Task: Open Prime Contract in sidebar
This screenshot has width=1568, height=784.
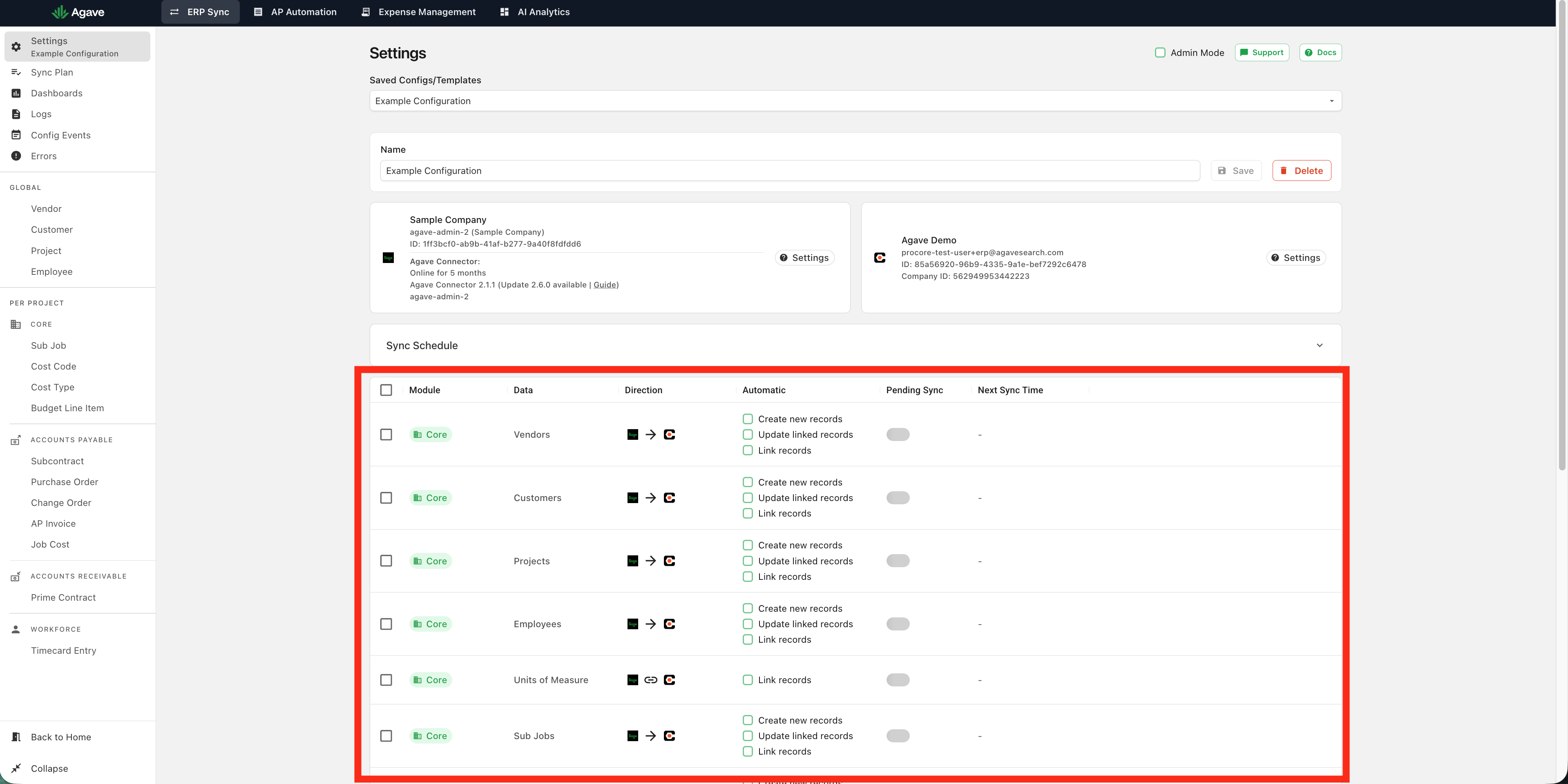Action: tap(63, 598)
